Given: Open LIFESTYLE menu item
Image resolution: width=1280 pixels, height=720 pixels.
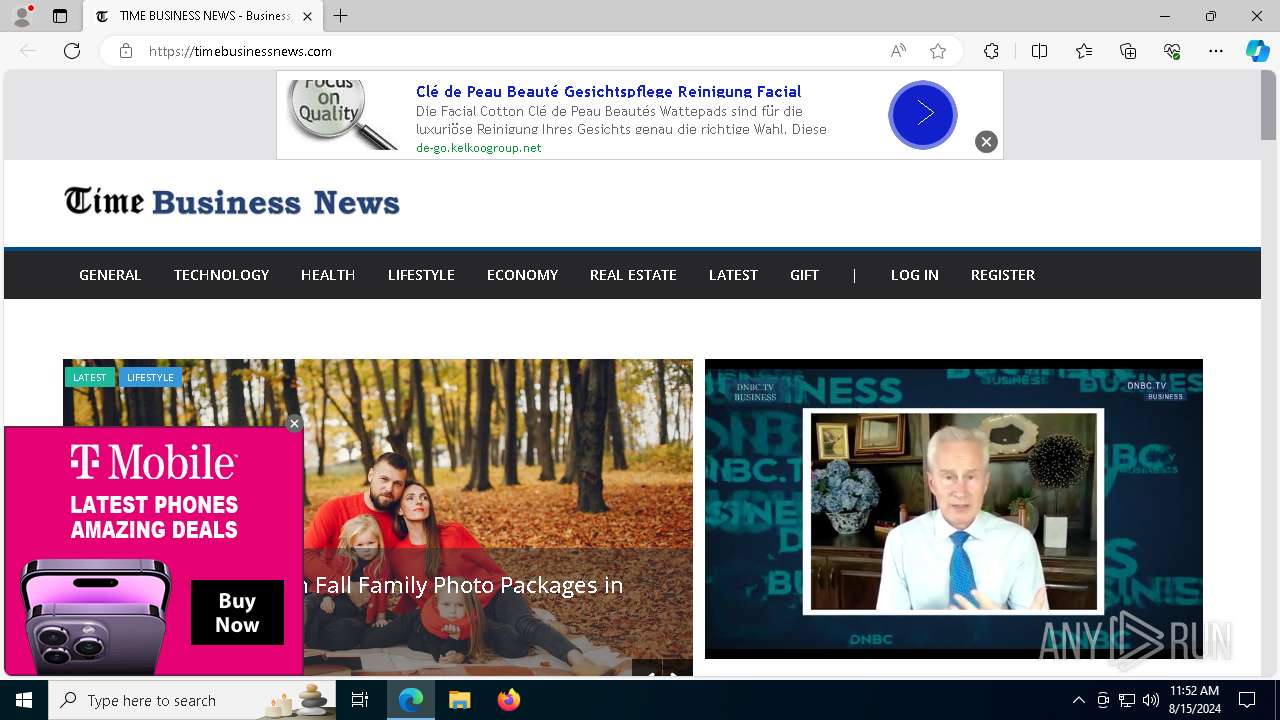Looking at the screenshot, I should point(421,275).
